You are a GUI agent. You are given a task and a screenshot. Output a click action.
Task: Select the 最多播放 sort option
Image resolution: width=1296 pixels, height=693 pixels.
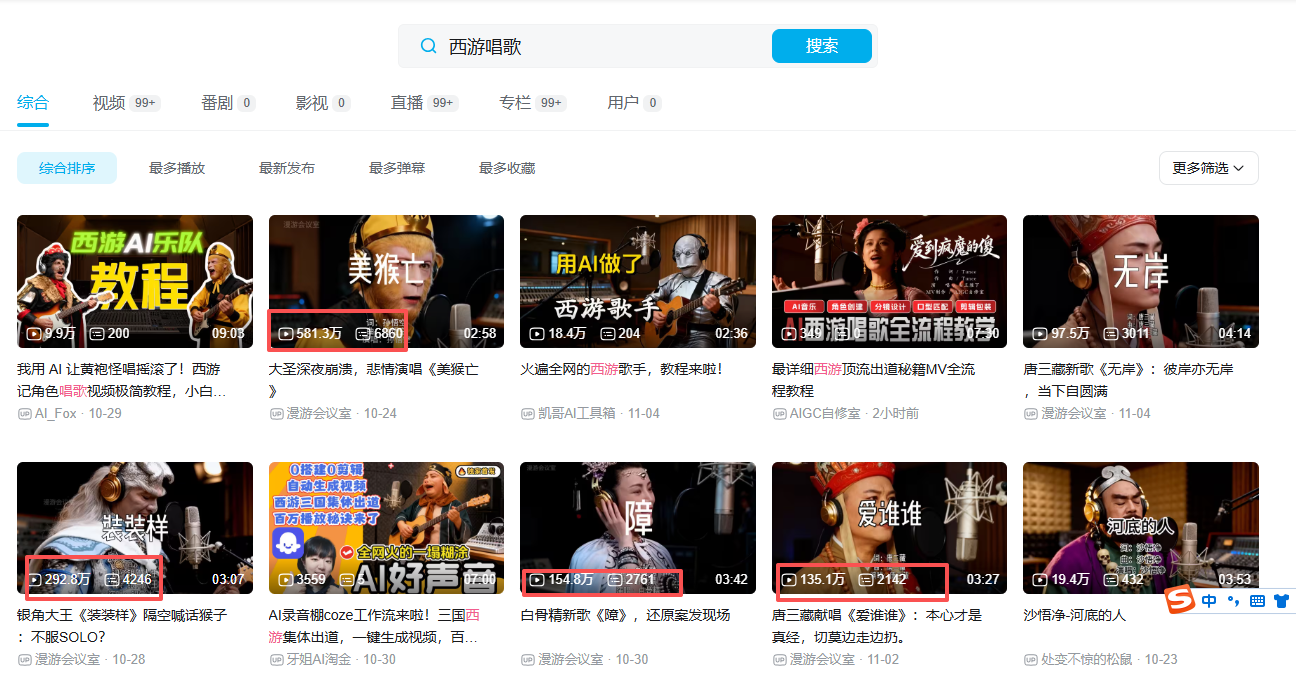pos(176,167)
